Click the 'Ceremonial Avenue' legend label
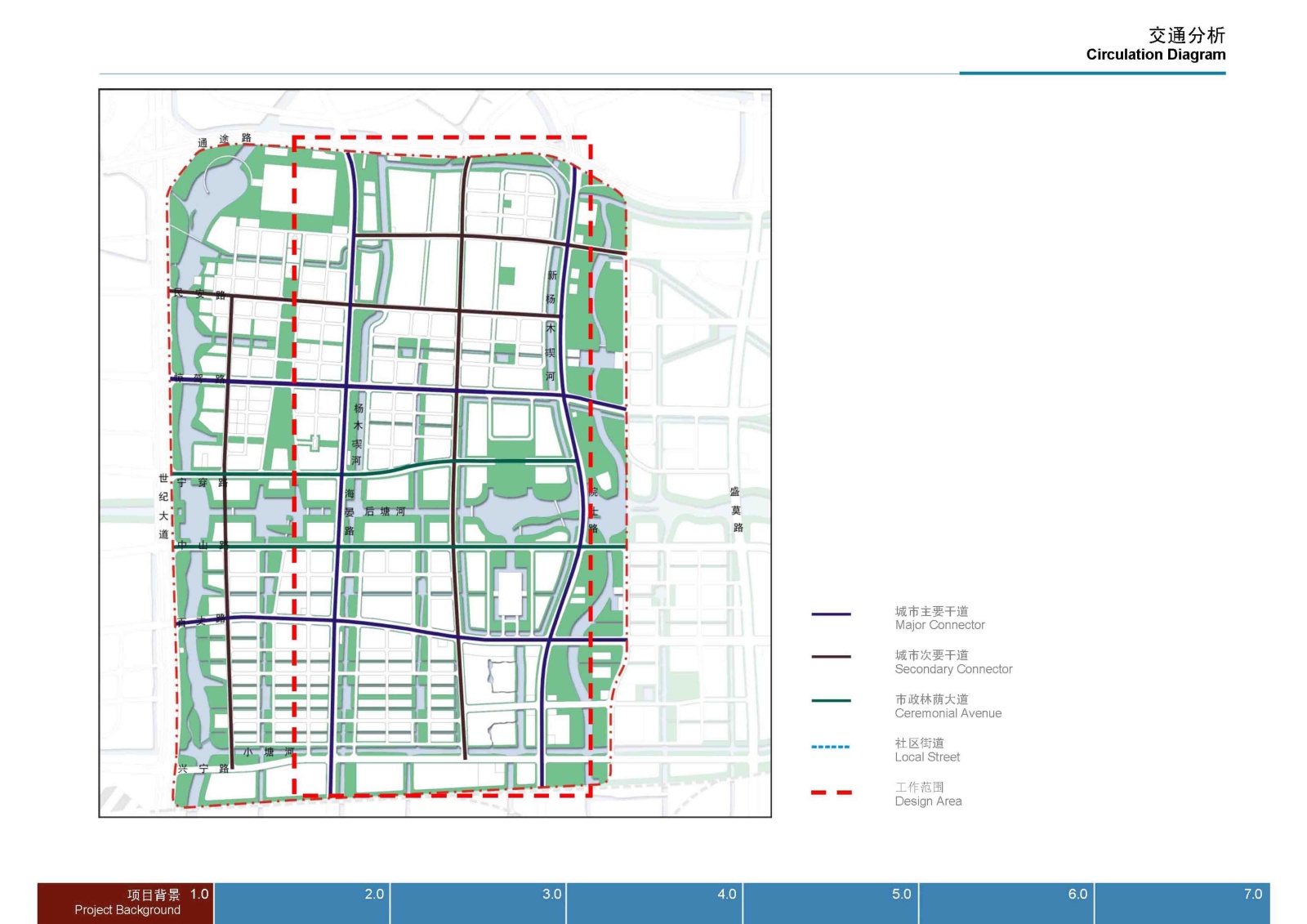 pos(948,713)
